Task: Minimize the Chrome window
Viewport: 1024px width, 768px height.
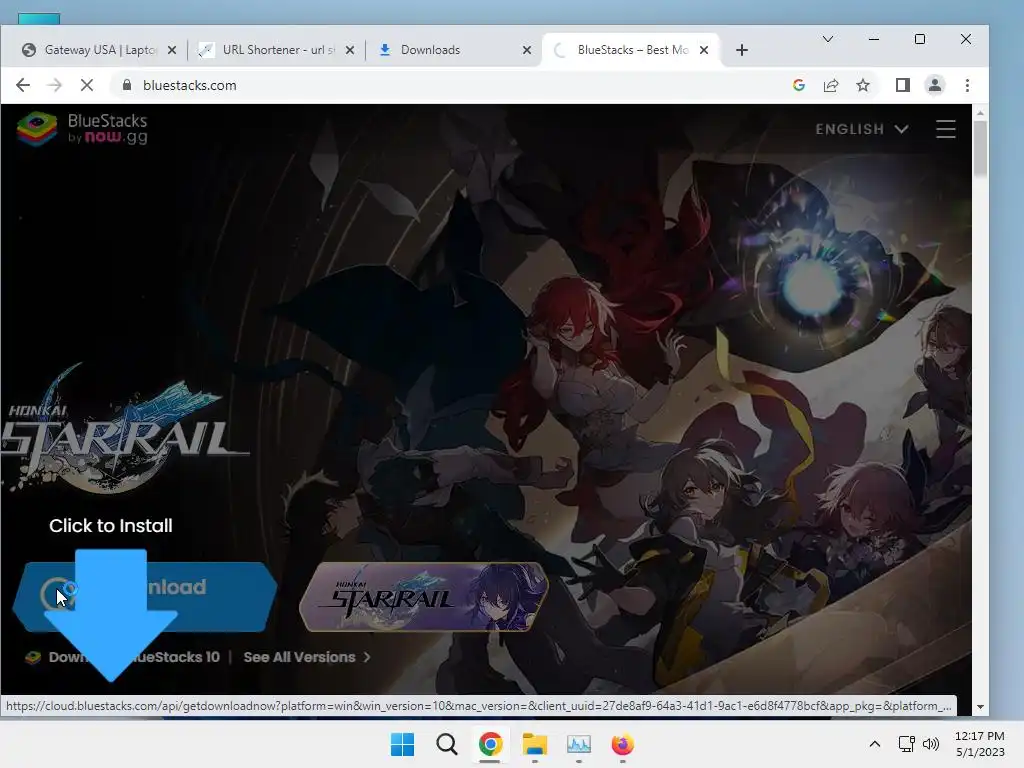Action: coord(874,39)
